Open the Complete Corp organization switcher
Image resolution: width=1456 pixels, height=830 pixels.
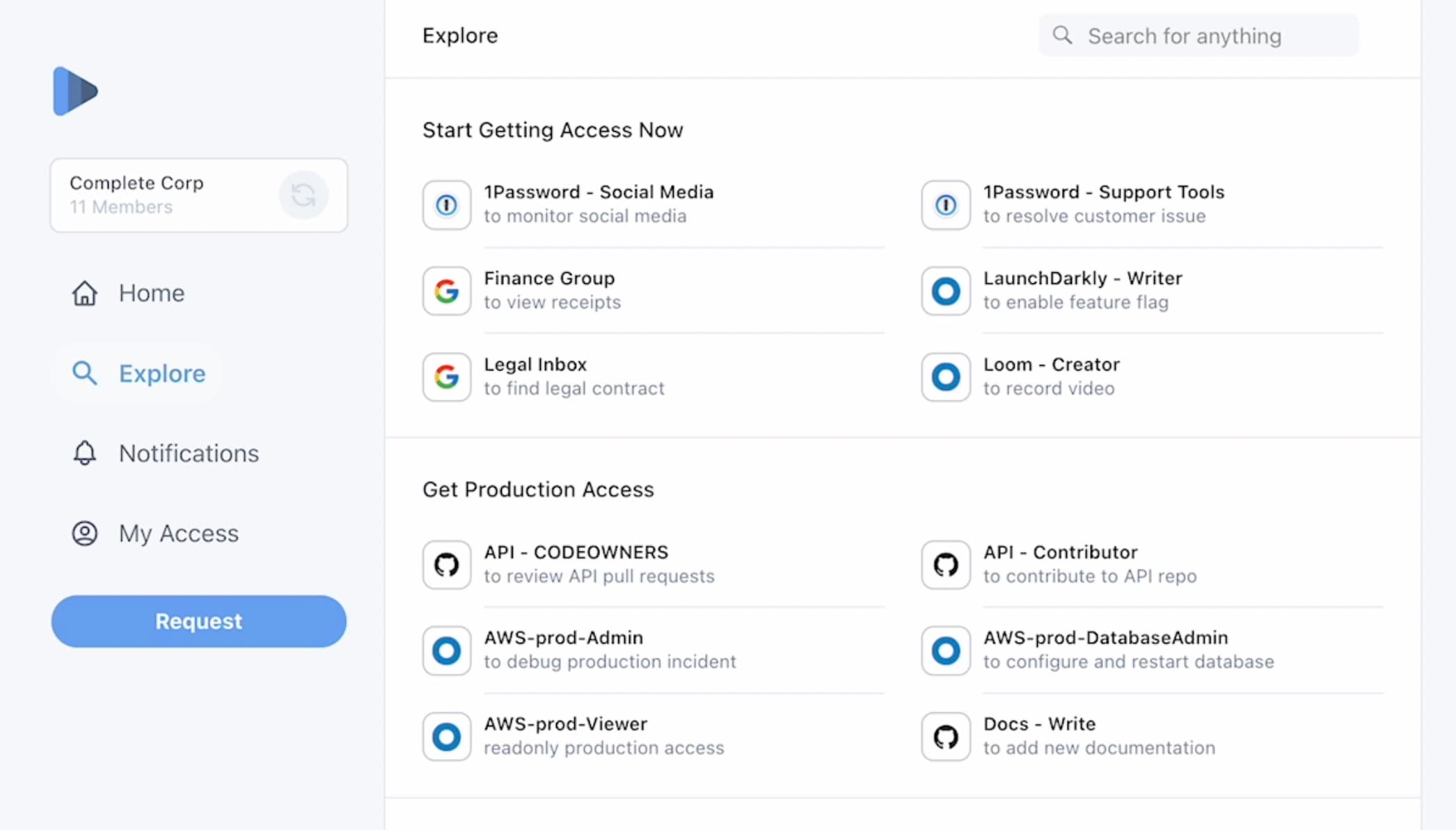(x=199, y=195)
